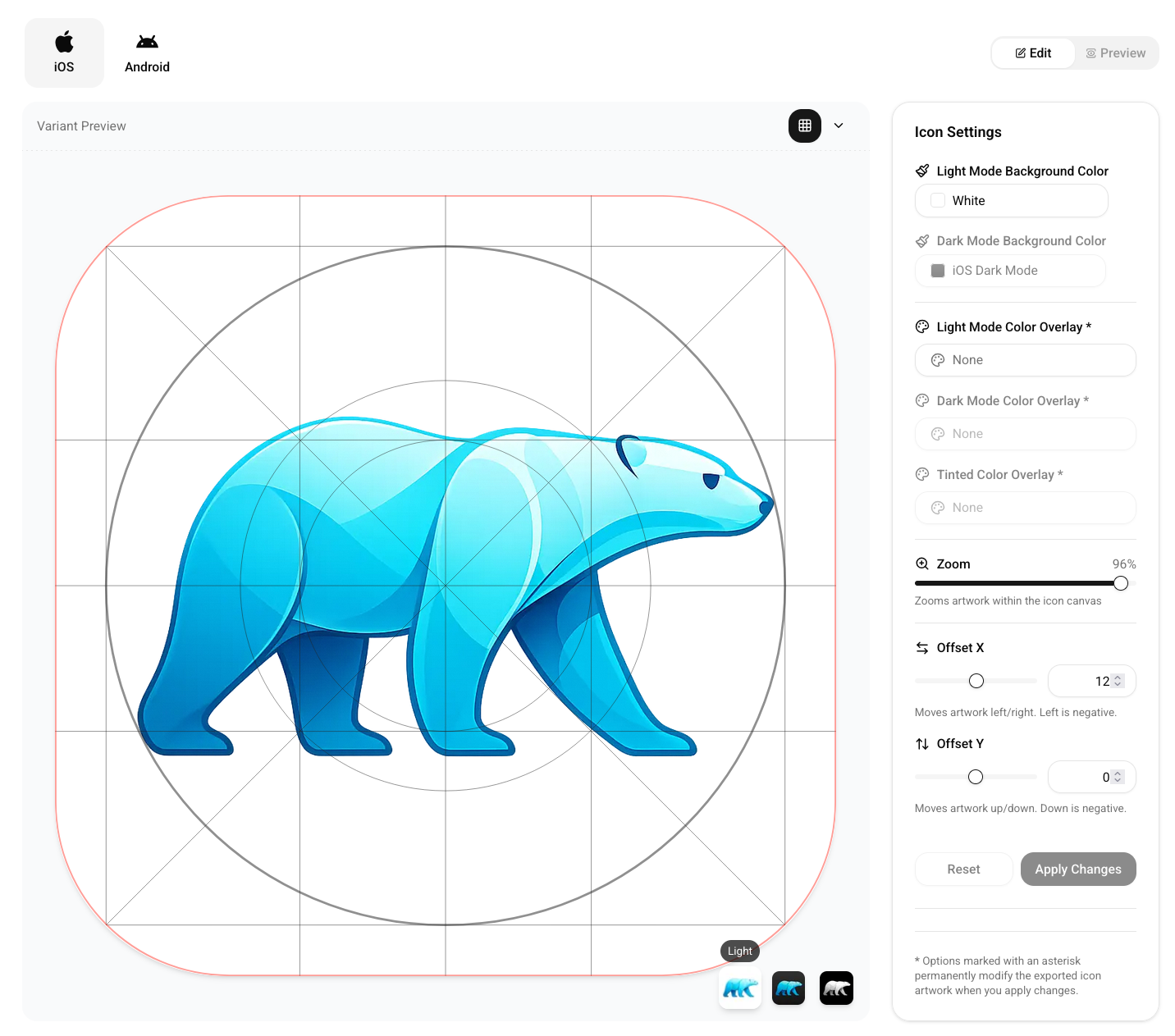
Task: Reset the icon settings
Action: tap(963, 869)
